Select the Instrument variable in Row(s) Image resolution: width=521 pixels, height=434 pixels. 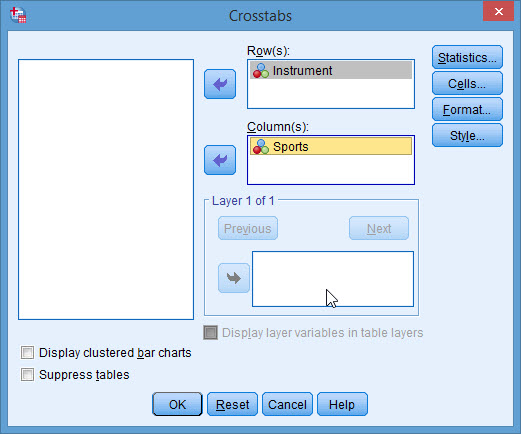click(x=331, y=70)
